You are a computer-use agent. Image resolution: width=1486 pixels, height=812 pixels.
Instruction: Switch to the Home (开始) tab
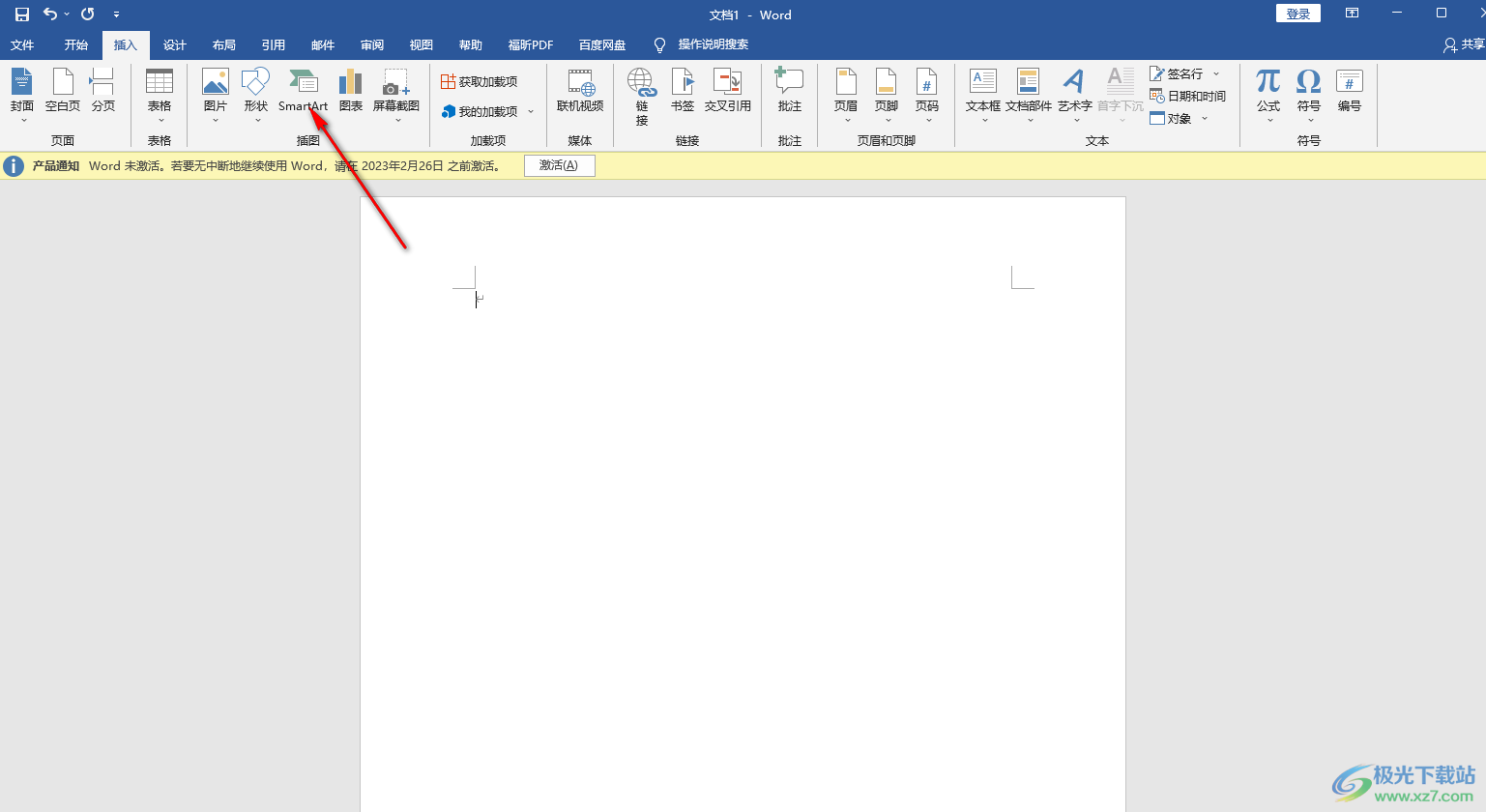pyautogui.click(x=76, y=45)
